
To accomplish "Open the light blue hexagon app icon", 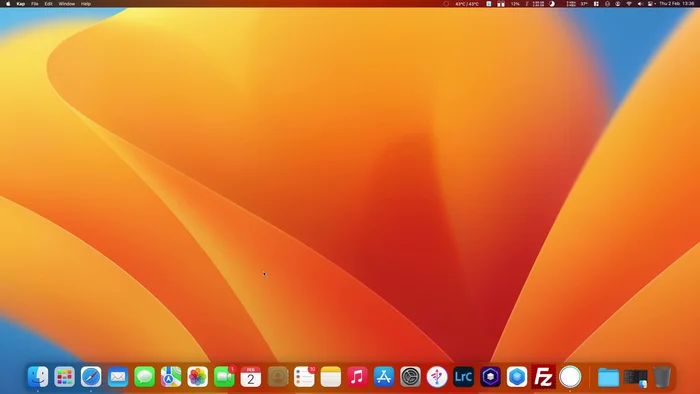I will point(517,377).
